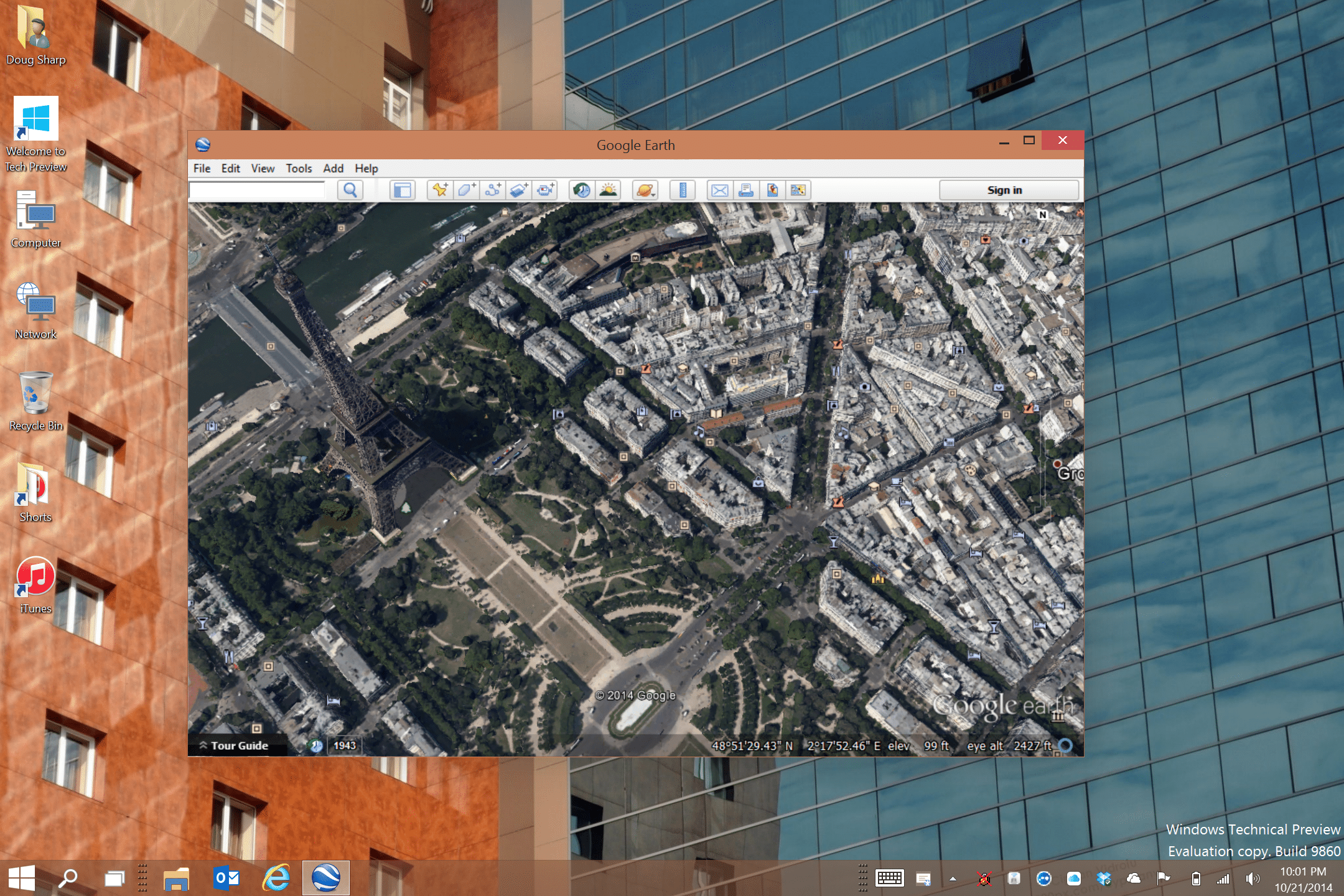Click the latitude 48°51'29.43" N text

(752, 745)
